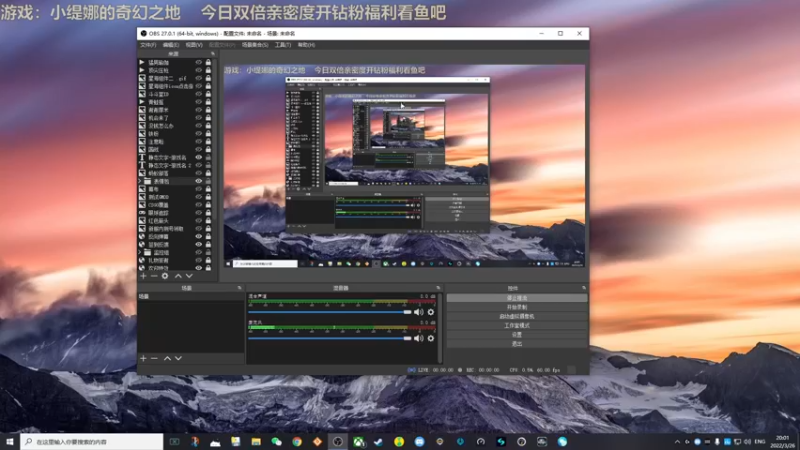Viewport: 800px width, 450px height.
Task: Toggle visibility of 静态文字-重线名 2 source
Action: point(199,165)
